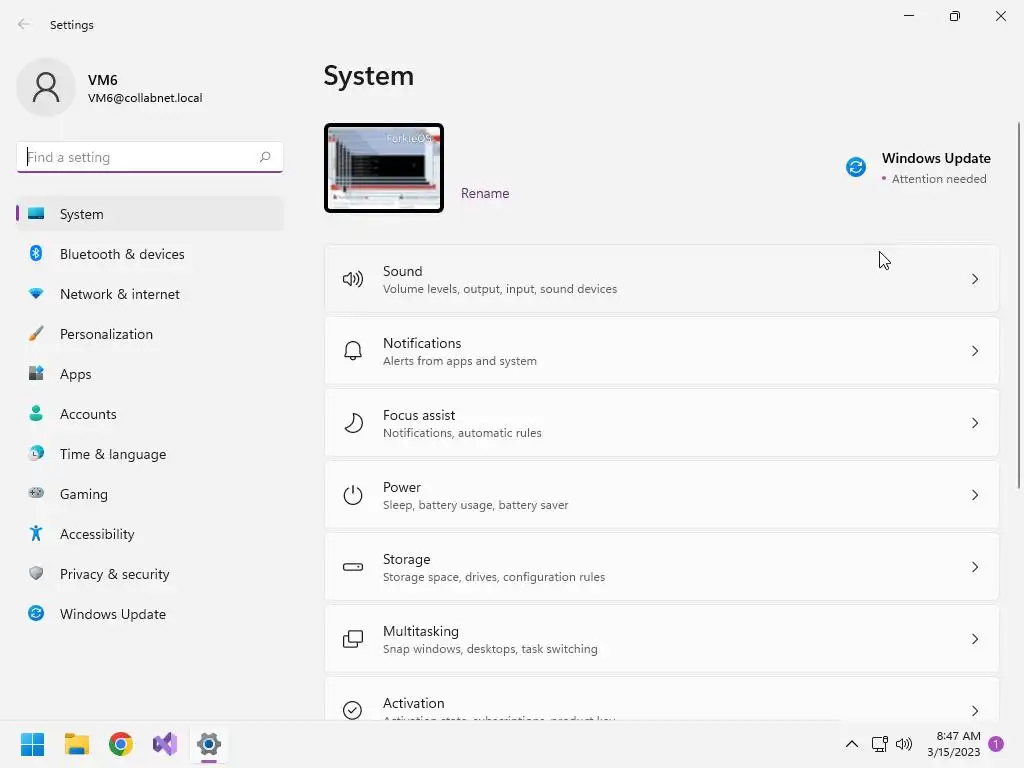Expand Storage settings chevron

(x=974, y=567)
